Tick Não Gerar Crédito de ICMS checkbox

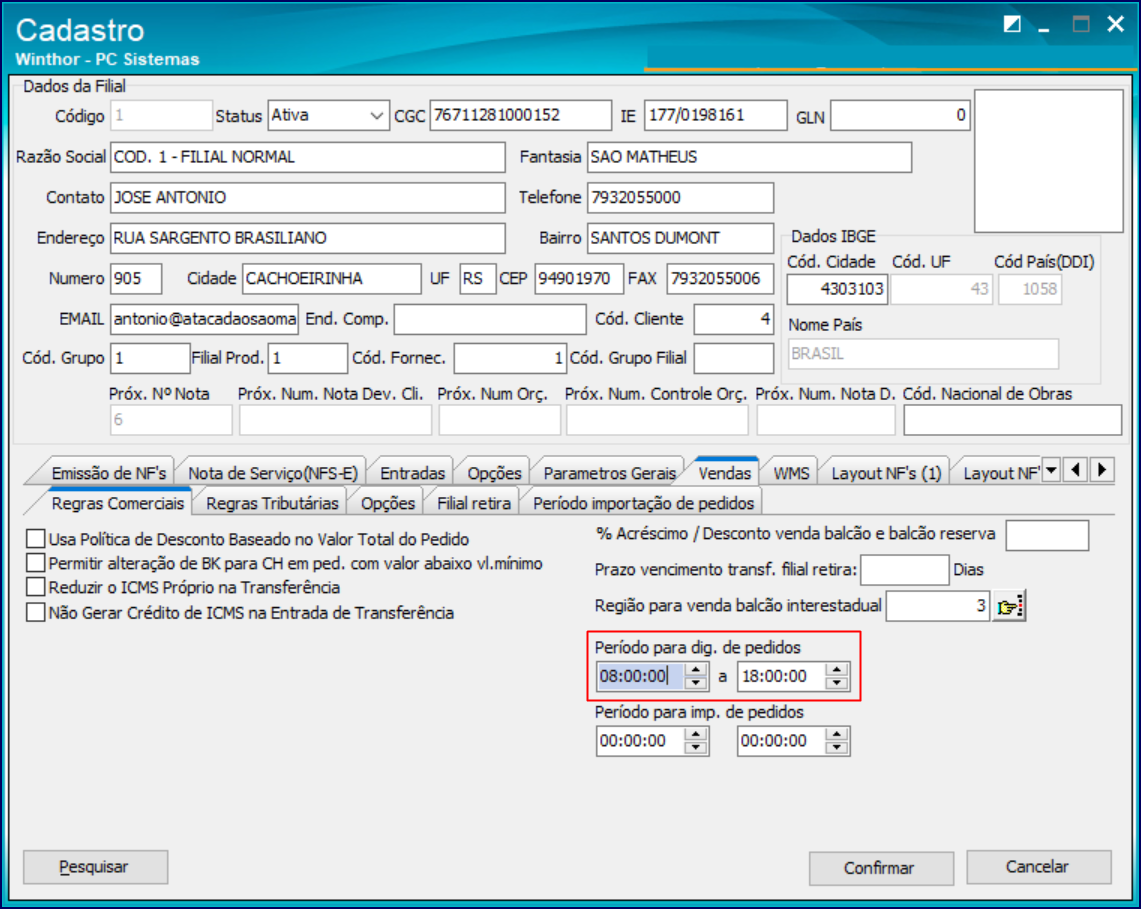click(36, 612)
